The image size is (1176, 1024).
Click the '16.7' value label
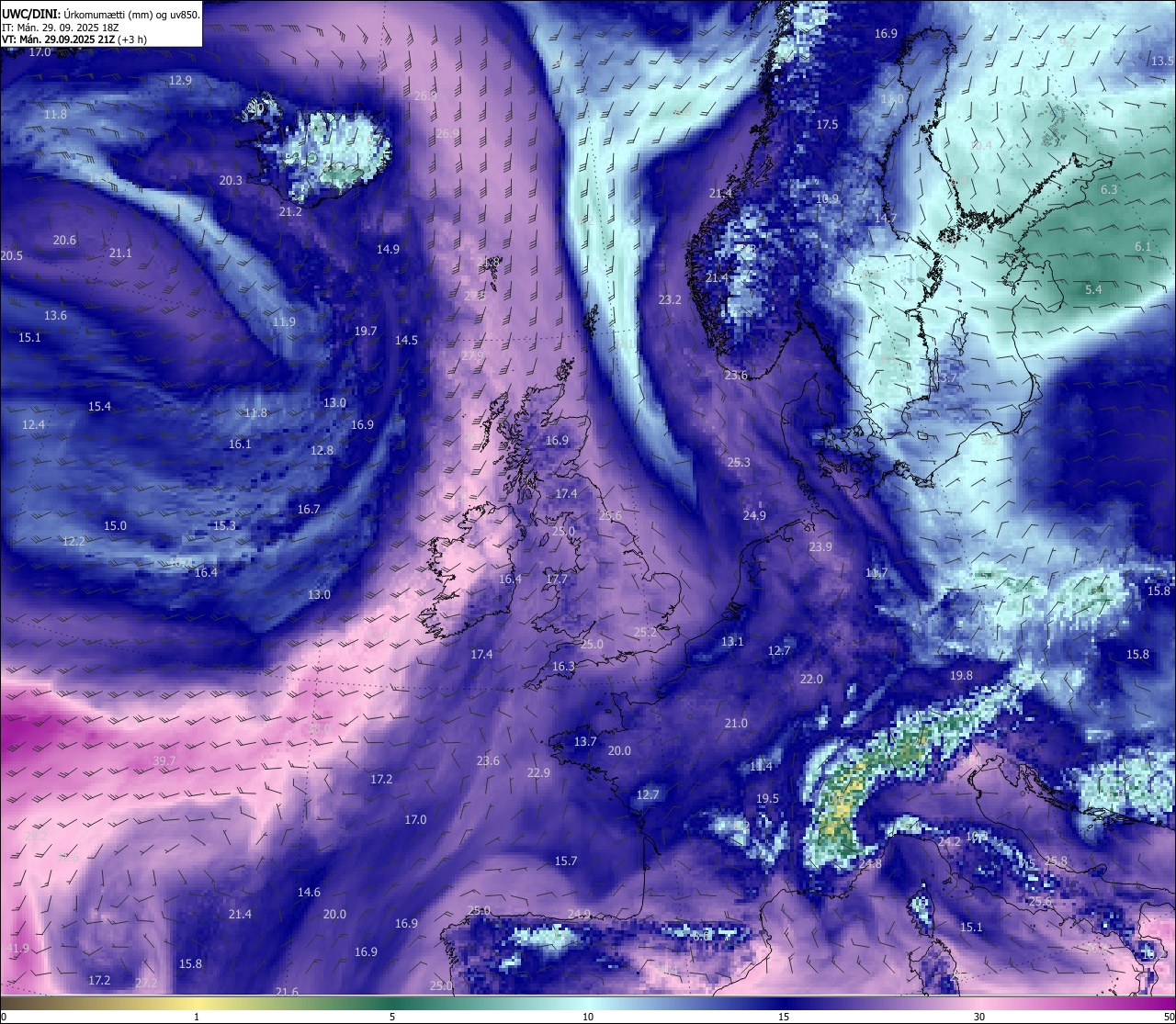[x=309, y=510]
